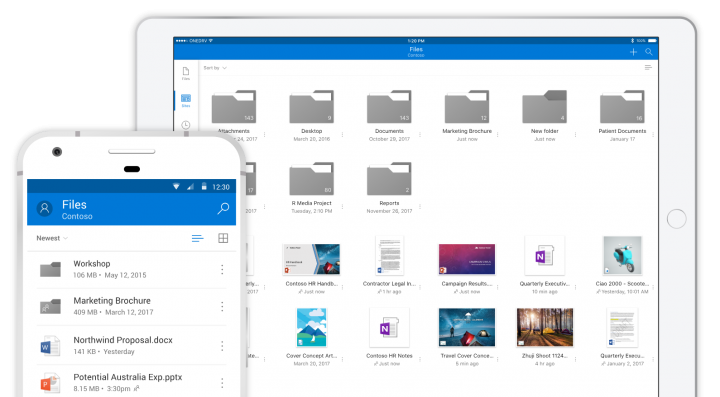Image resolution: width=720 pixels, height=397 pixels.
Task: Open the New folder on tablet
Action: pyautogui.click(x=545, y=106)
